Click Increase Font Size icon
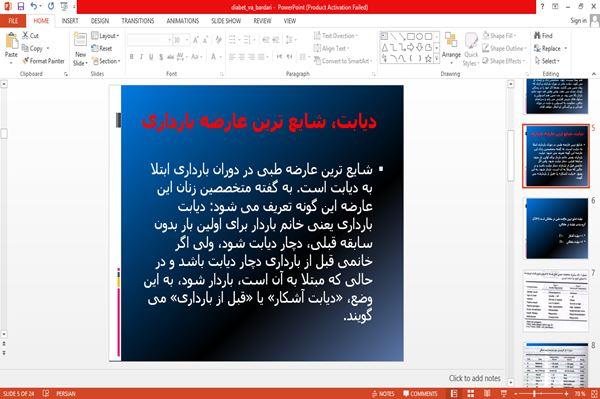 click(x=196, y=40)
